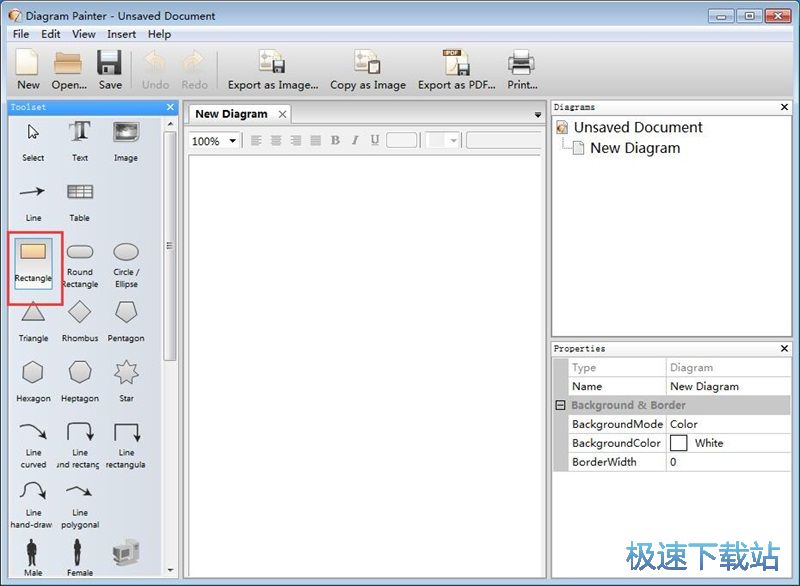Click the Save button

click(x=110, y=68)
